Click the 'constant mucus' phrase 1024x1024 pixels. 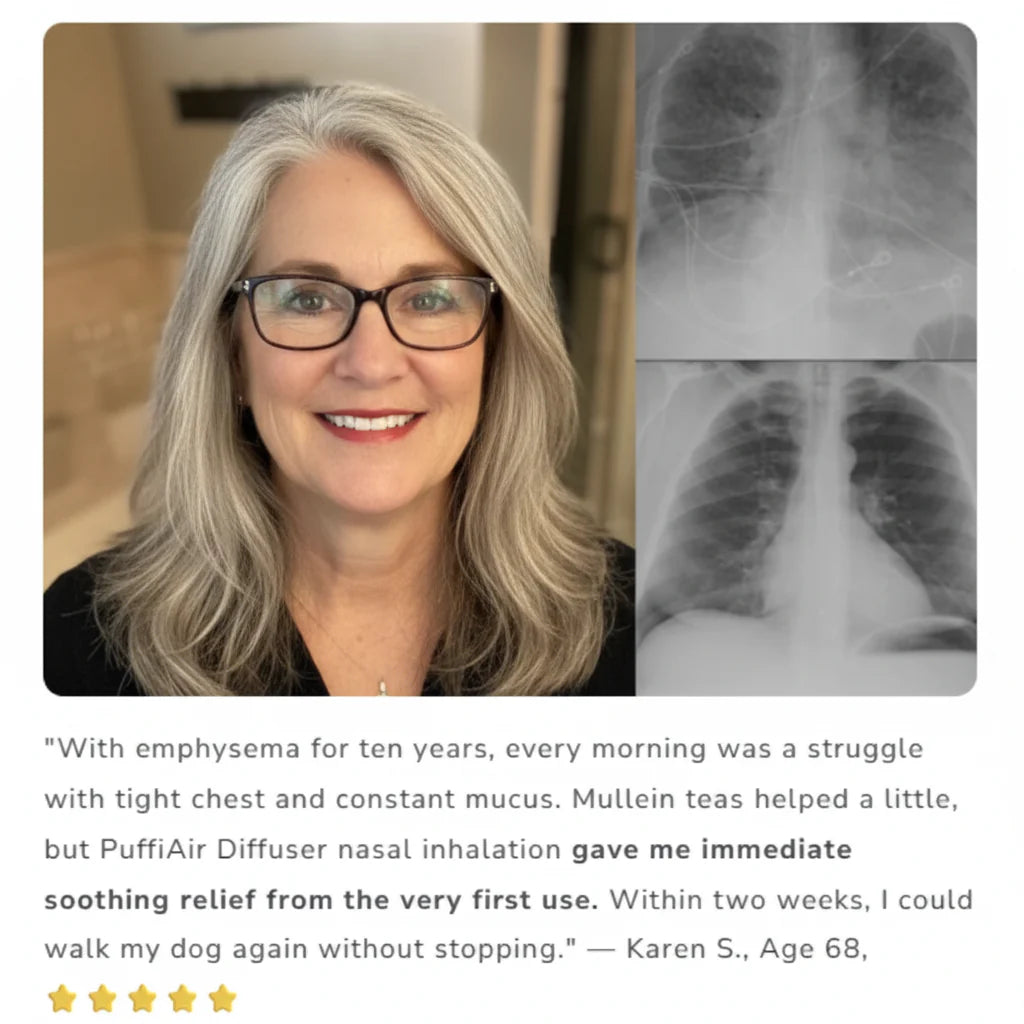[x=448, y=799]
